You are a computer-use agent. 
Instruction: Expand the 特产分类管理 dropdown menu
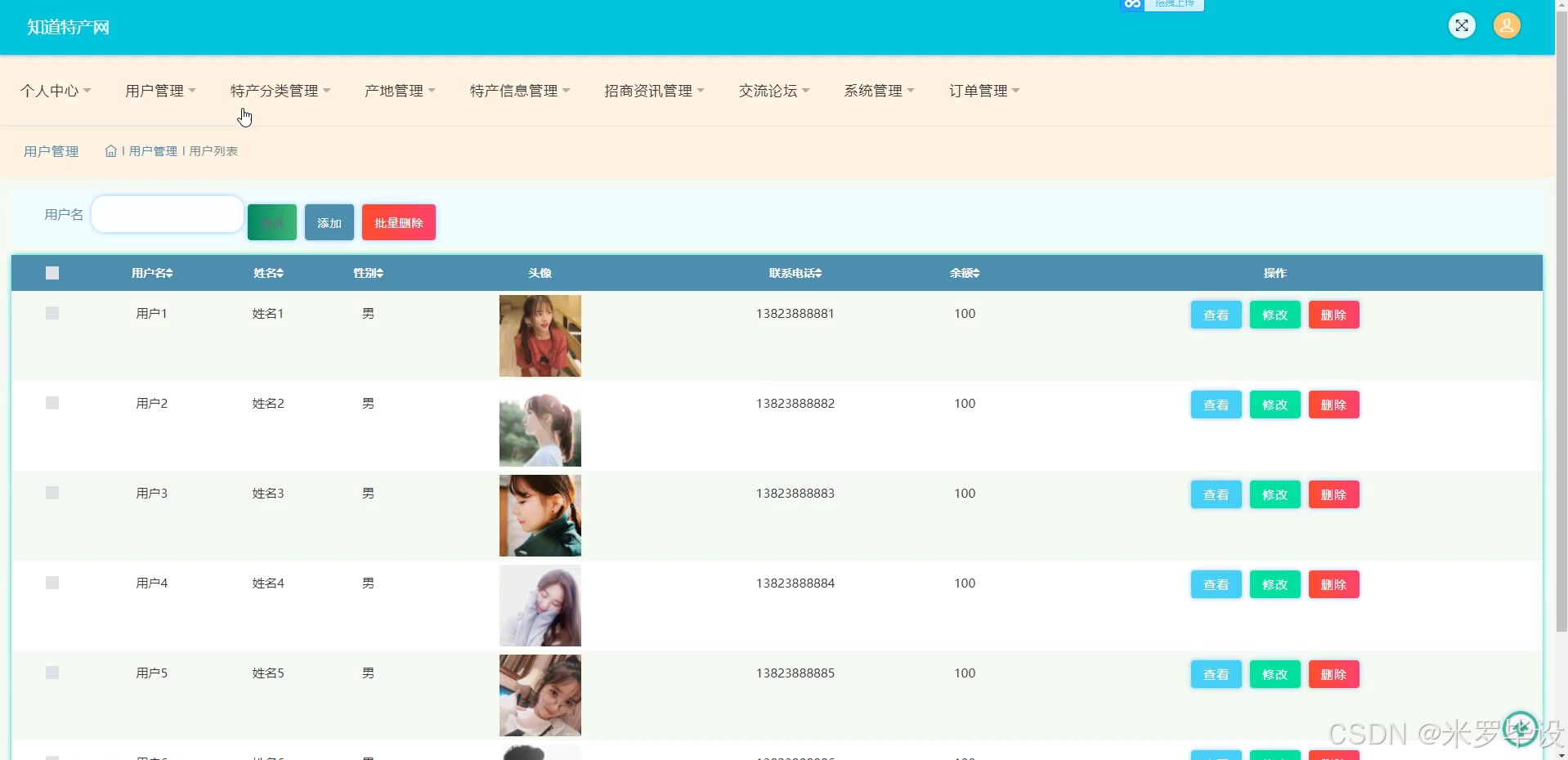(x=280, y=91)
